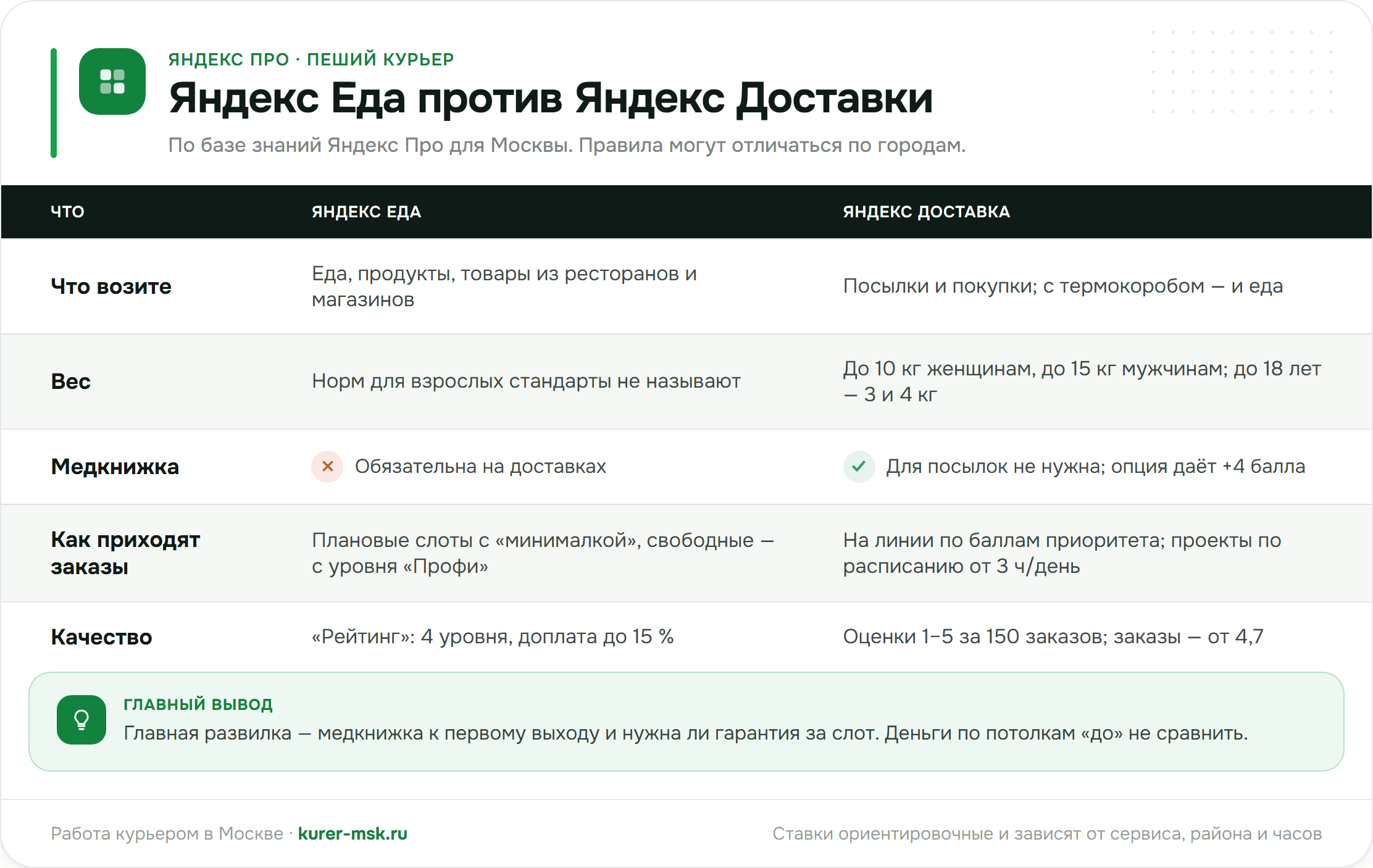1373x868 pixels.
Task: Click the ЧТО column header
Action: 67,212
